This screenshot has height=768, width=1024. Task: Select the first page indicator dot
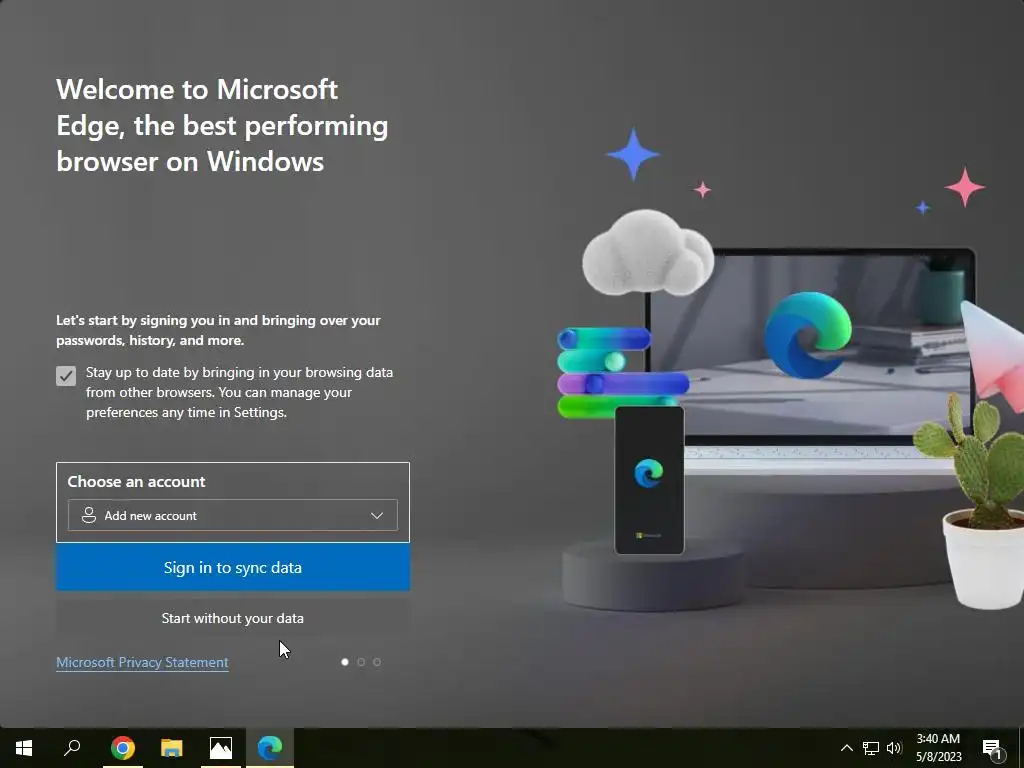pos(345,662)
